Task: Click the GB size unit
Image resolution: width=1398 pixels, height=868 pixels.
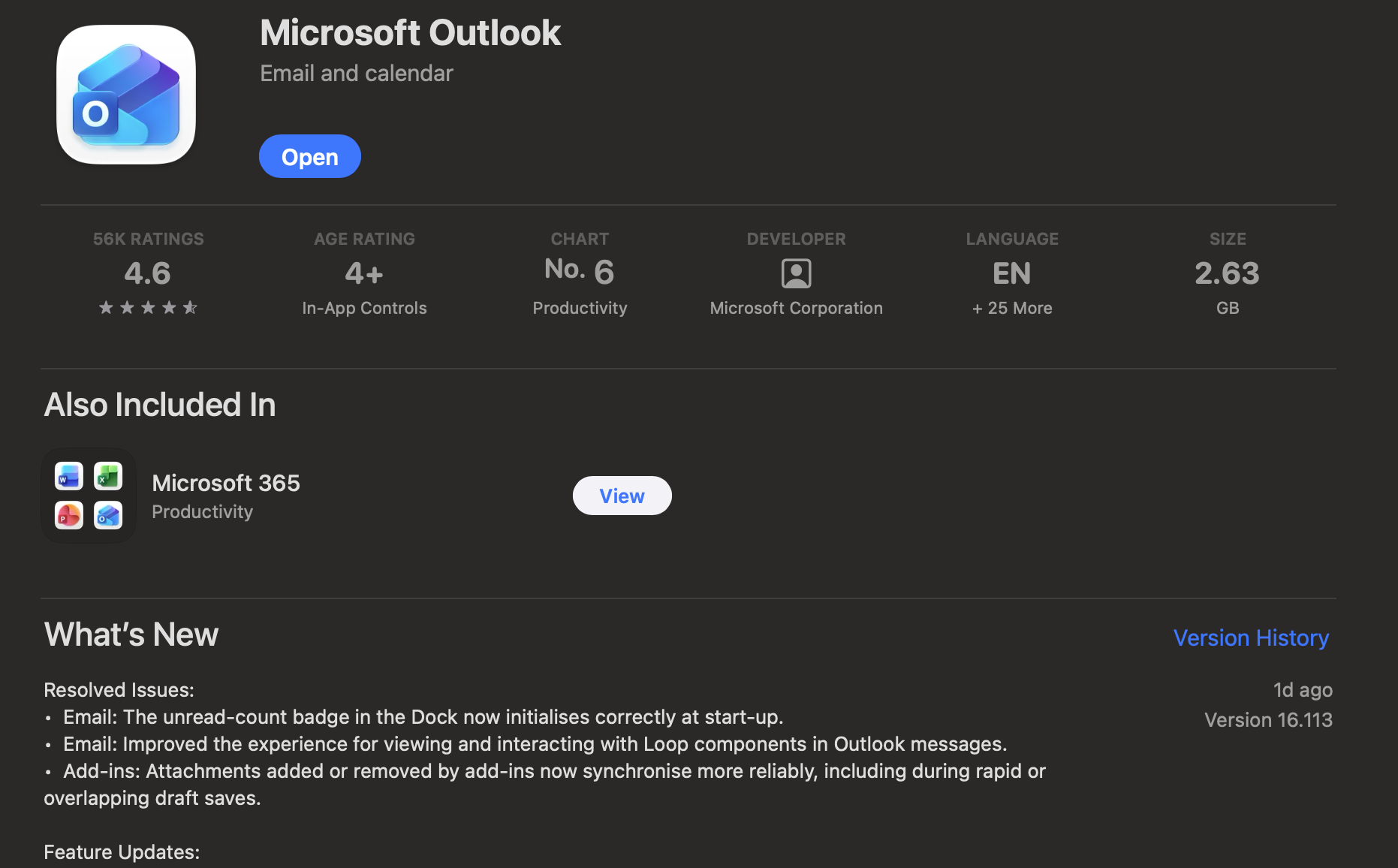Action: [1228, 308]
